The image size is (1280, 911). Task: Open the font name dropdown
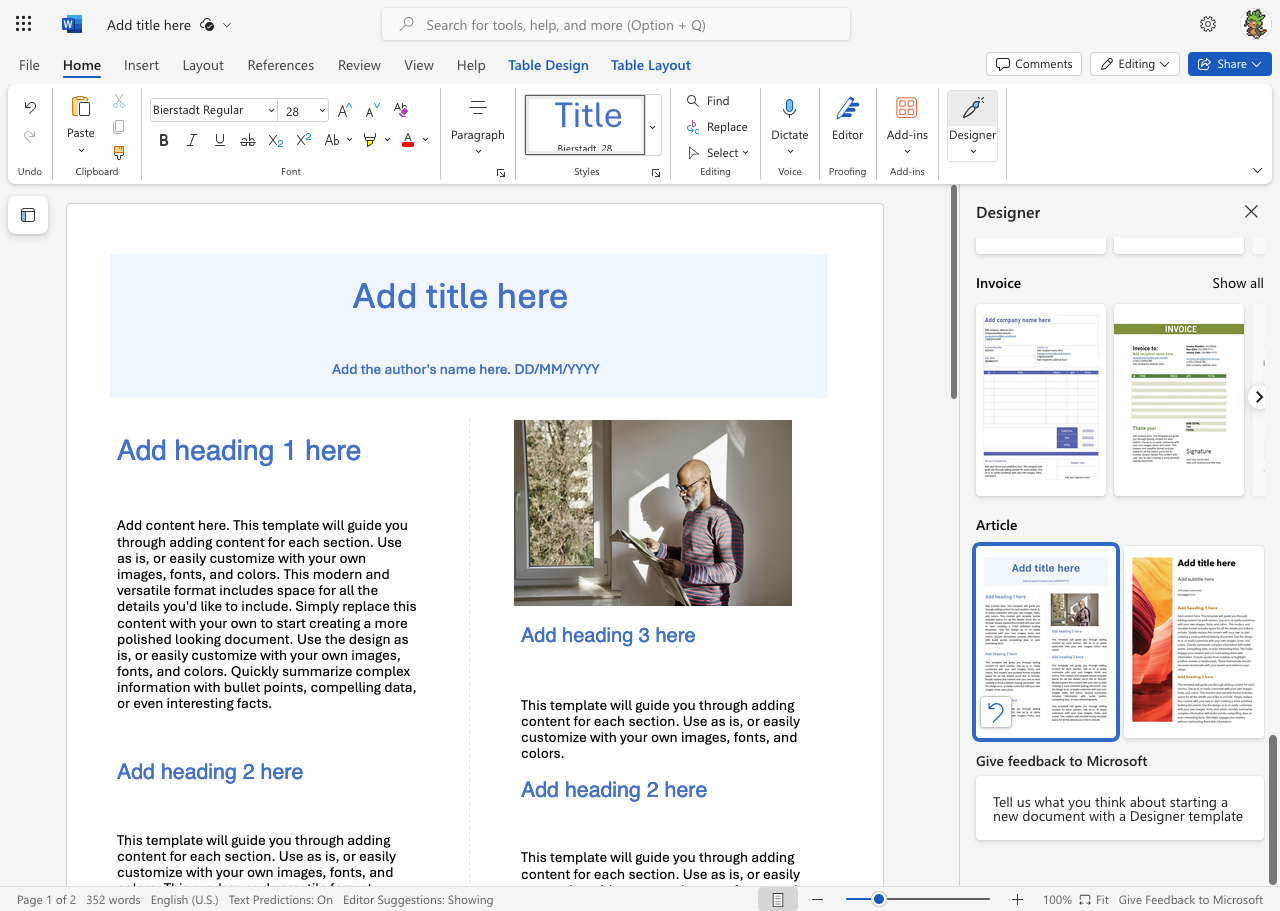270,110
